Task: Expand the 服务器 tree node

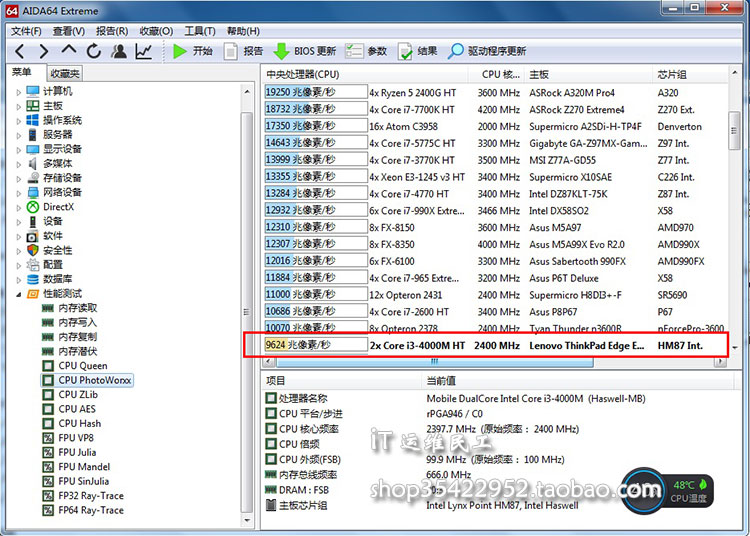Action: click(x=19, y=135)
